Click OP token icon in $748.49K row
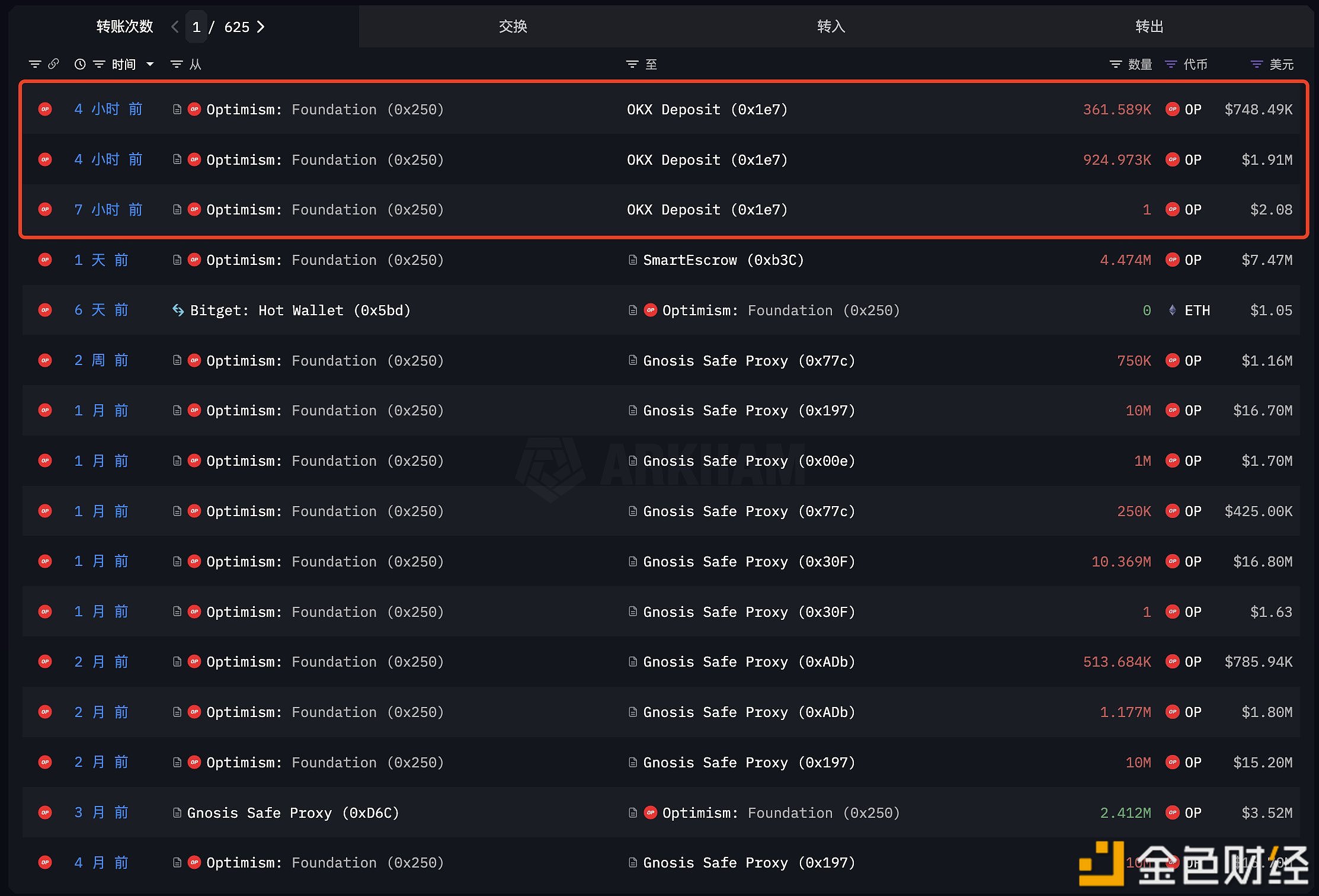The image size is (1319, 896). 1172,109
